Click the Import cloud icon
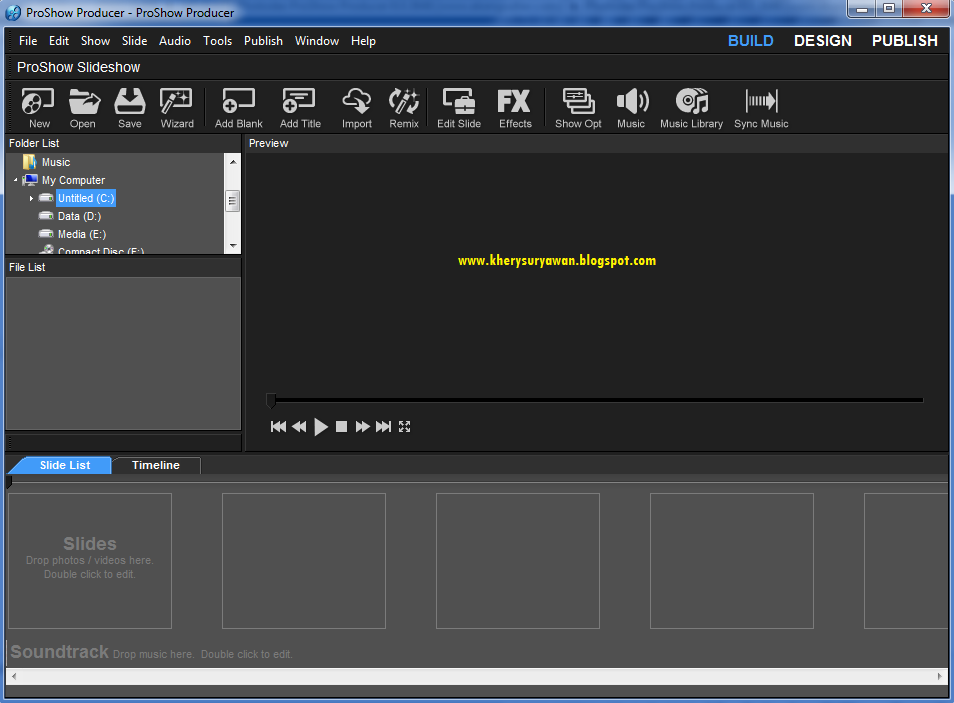The height and width of the screenshot is (703, 954). point(357,108)
